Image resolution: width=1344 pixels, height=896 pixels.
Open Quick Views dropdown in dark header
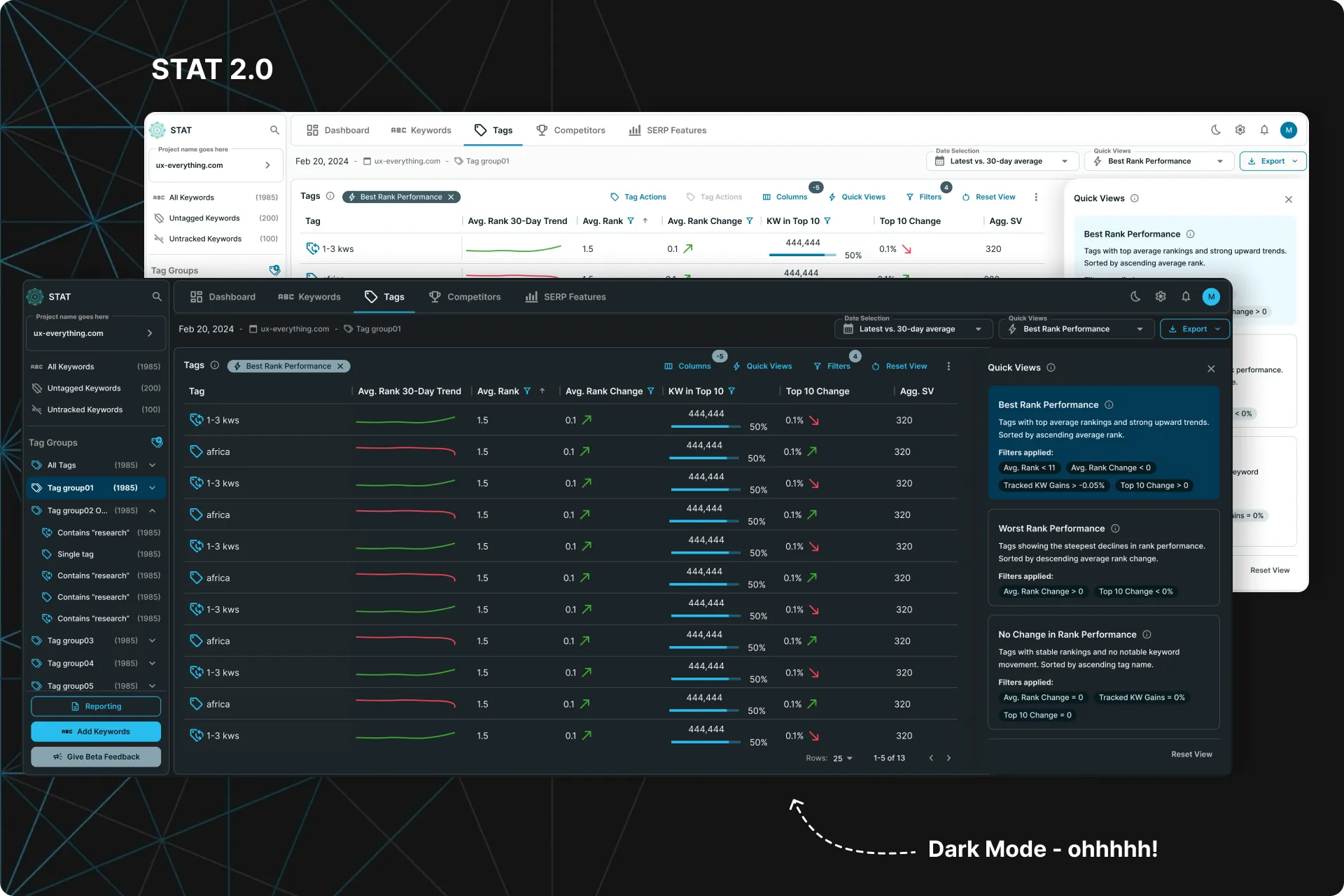(1076, 329)
